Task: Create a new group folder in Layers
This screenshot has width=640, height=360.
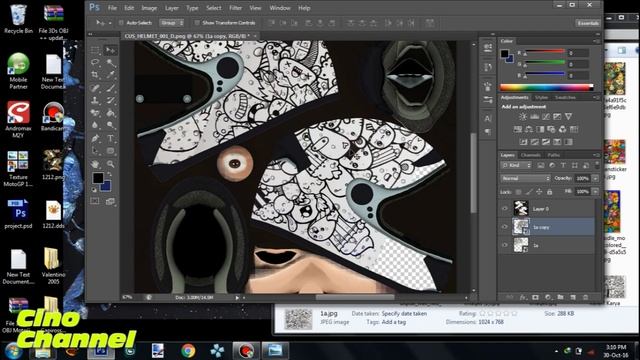Action: pos(560,298)
